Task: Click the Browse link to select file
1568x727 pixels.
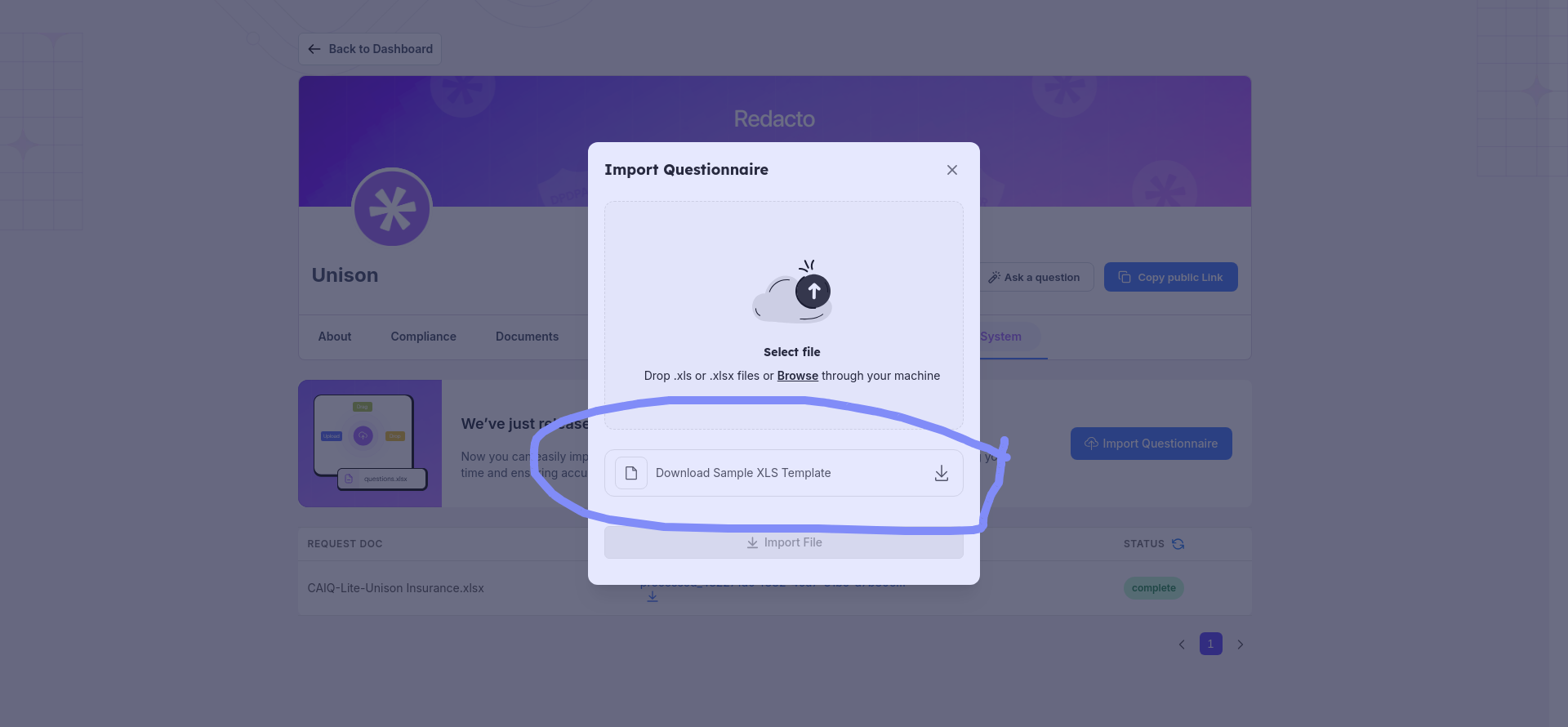Action: 797,376
